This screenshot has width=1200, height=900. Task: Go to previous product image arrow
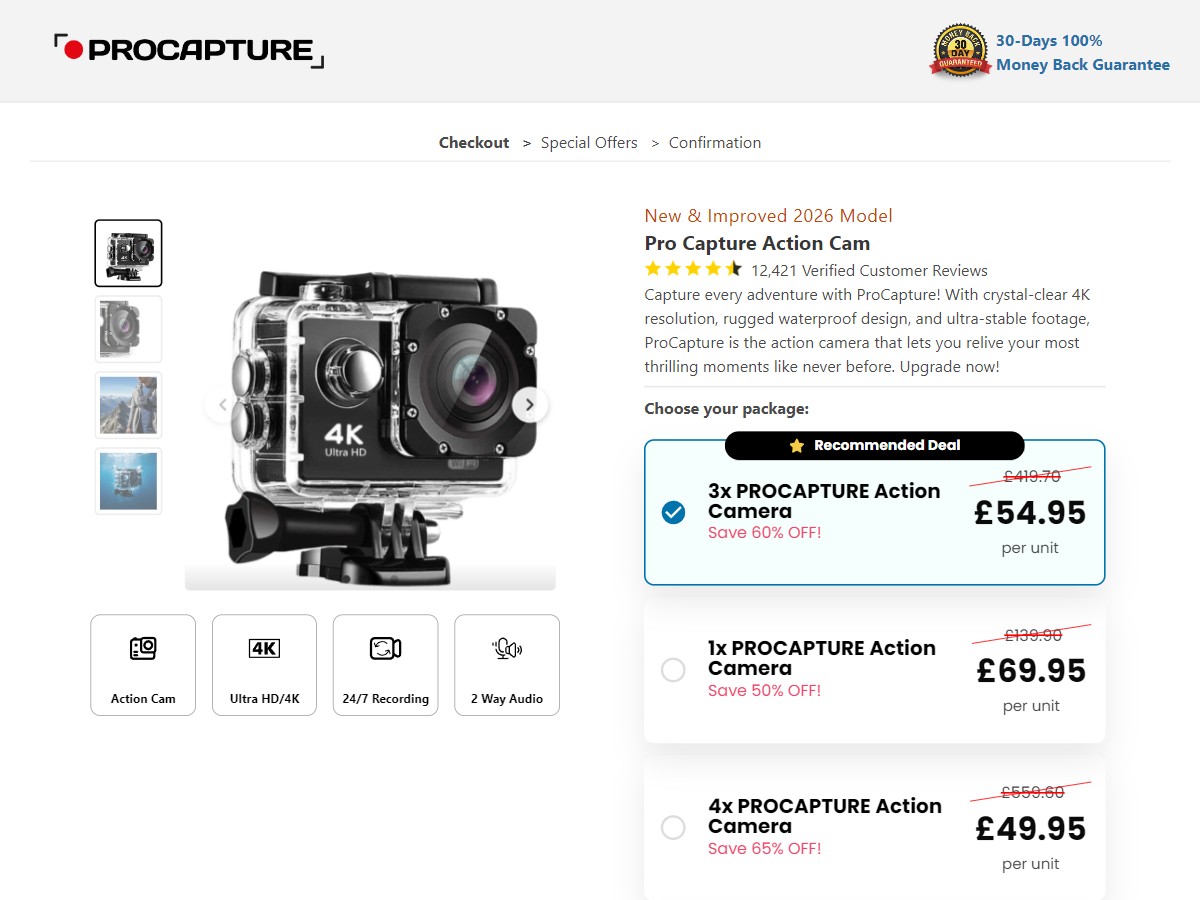pyautogui.click(x=221, y=405)
